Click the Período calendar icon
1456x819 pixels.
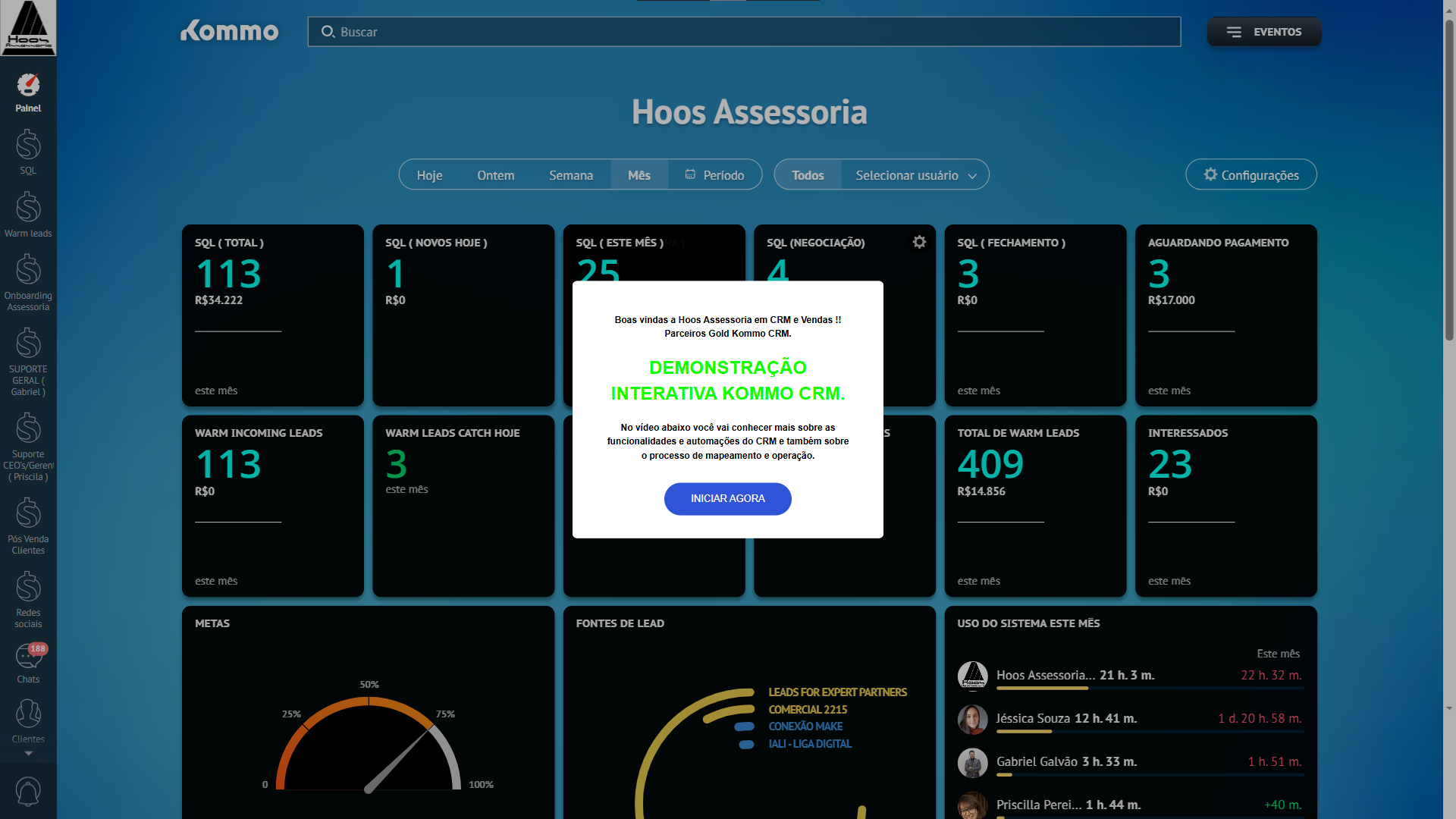coord(690,174)
